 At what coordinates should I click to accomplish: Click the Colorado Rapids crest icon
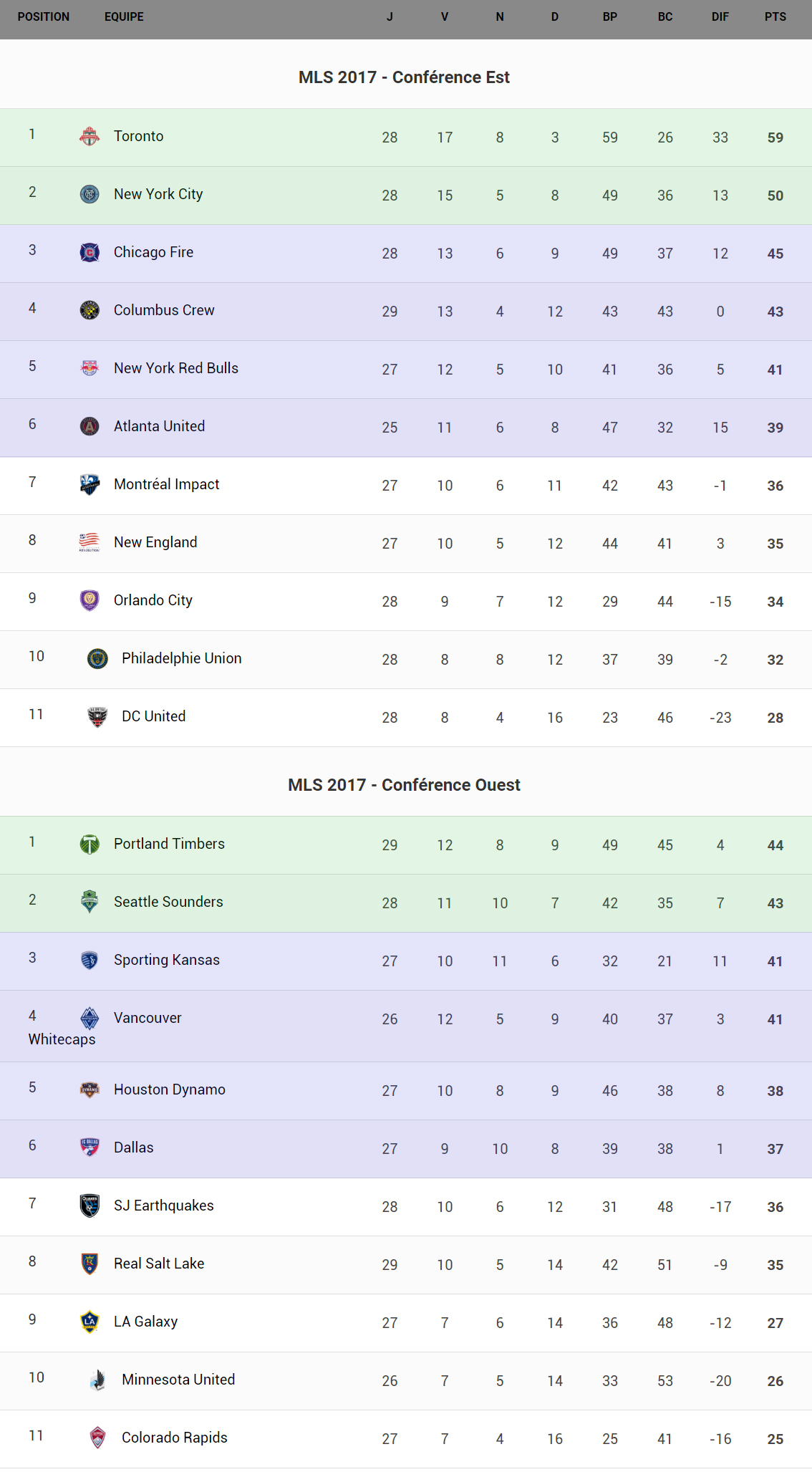pyautogui.click(x=97, y=1438)
